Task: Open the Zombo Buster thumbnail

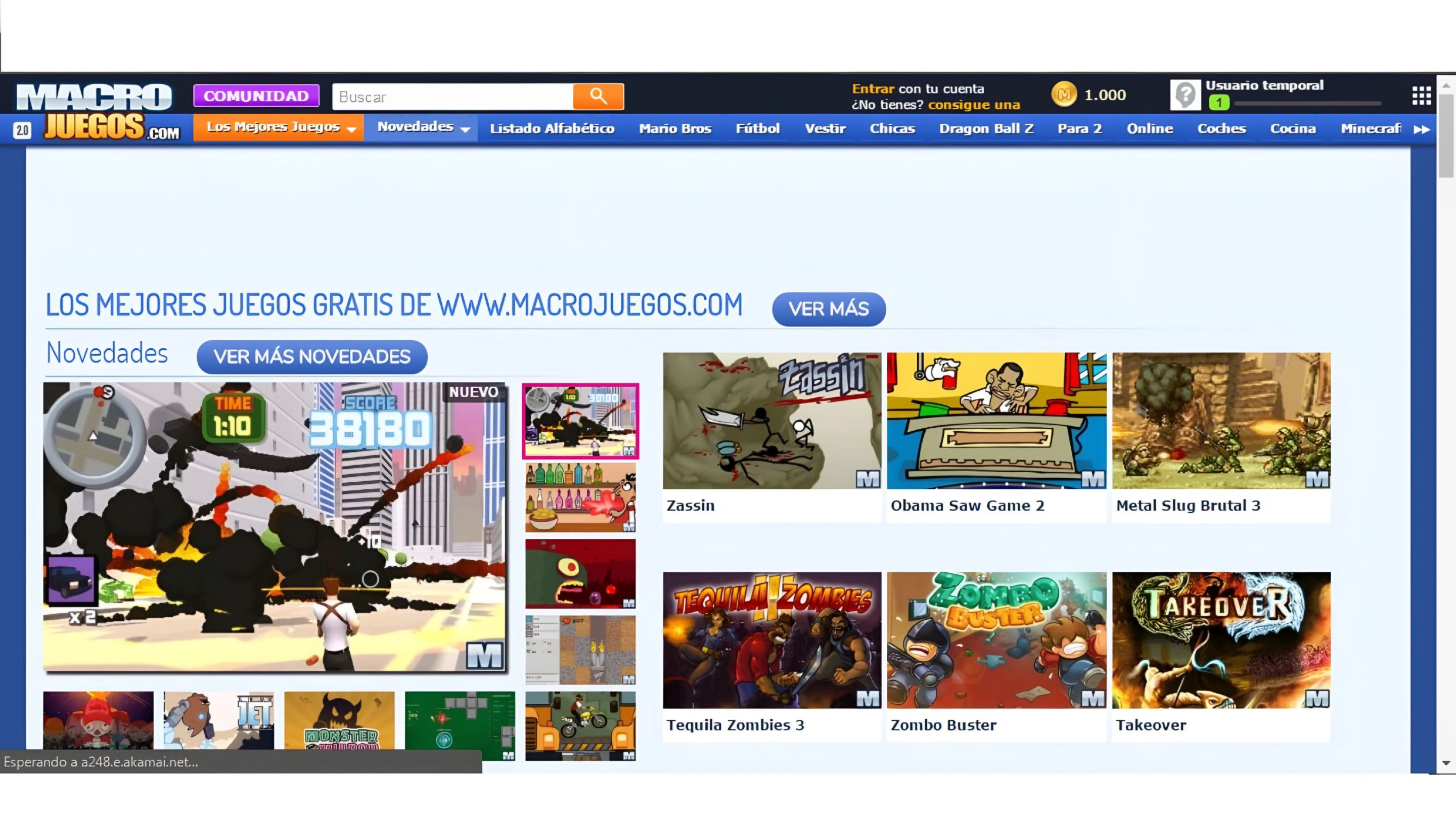Action: [x=996, y=641]
